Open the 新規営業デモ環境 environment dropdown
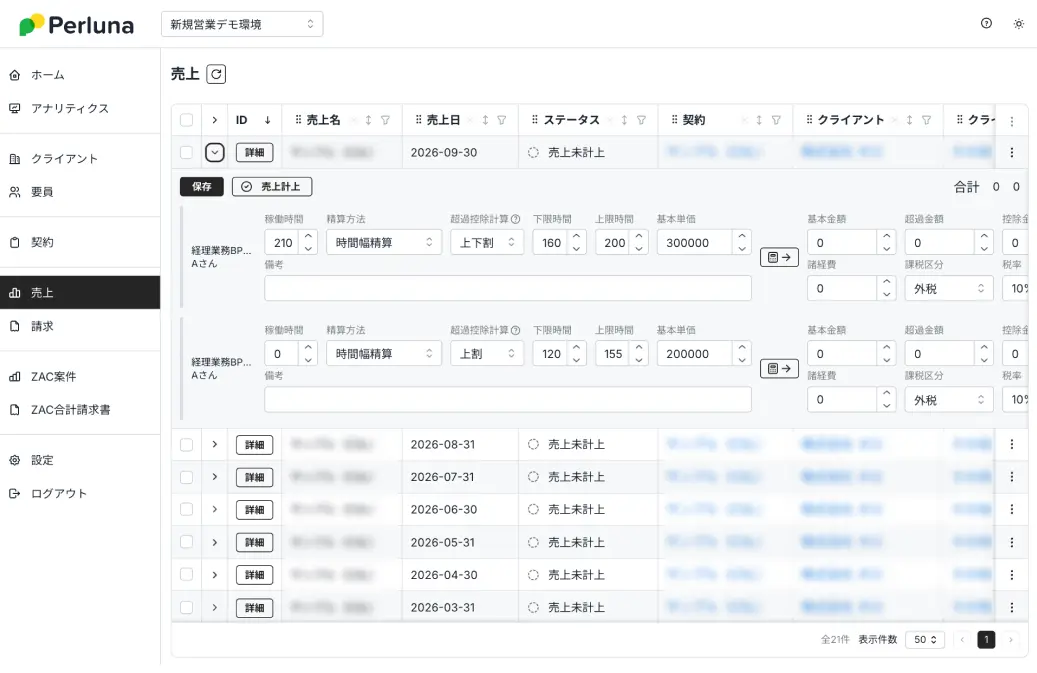This screenshot has width=1037, height=673. (242, 24)
